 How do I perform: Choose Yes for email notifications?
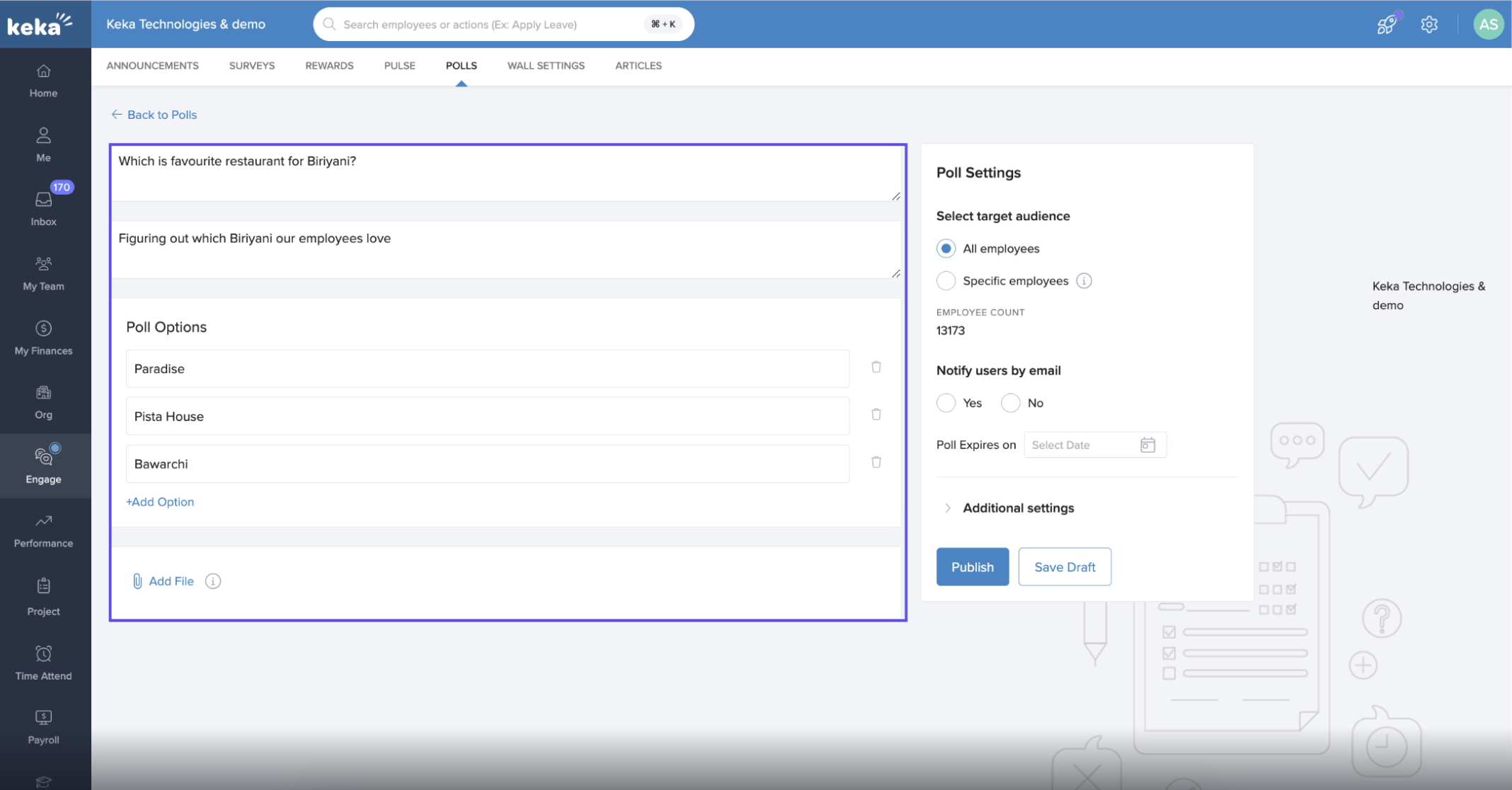click(x=946, y=403)
